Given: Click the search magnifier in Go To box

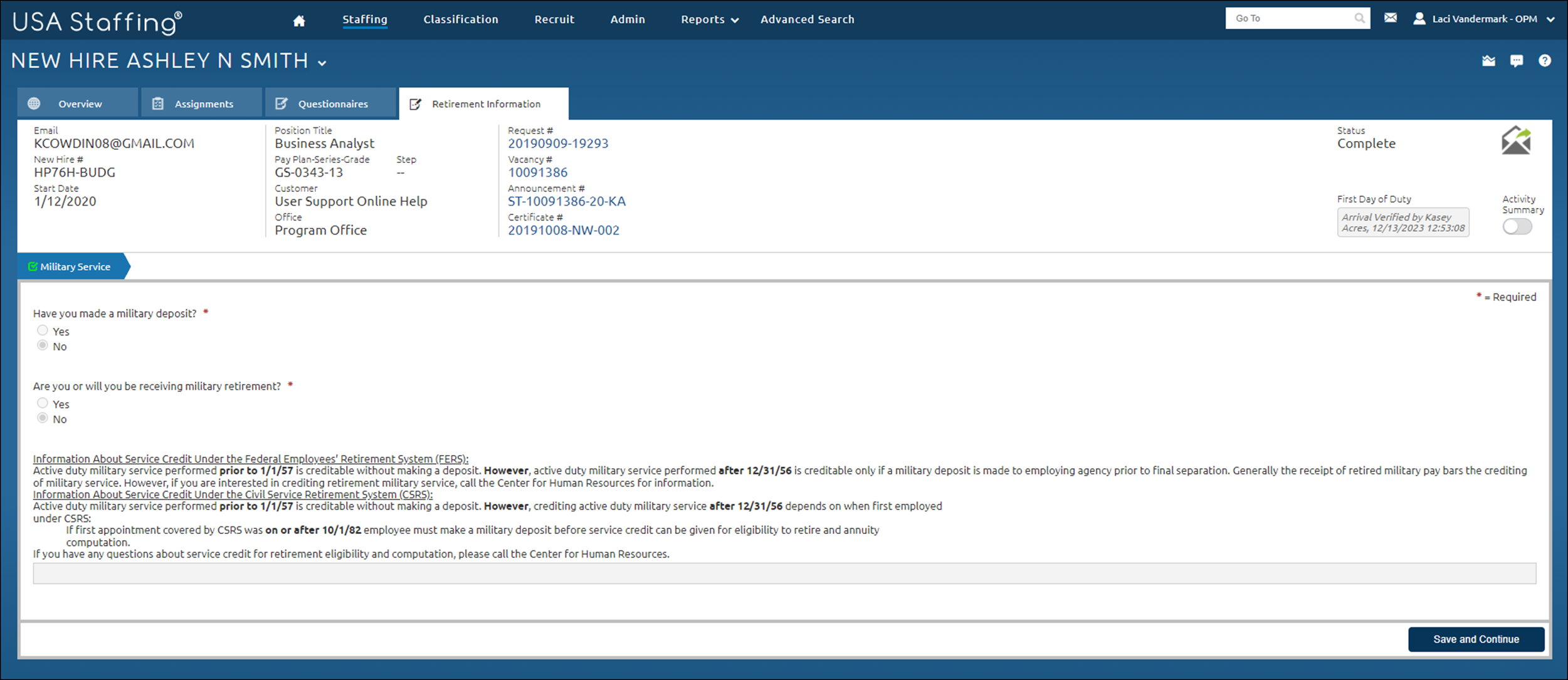Looking at the screenshot, I should tap(1359, 18).
